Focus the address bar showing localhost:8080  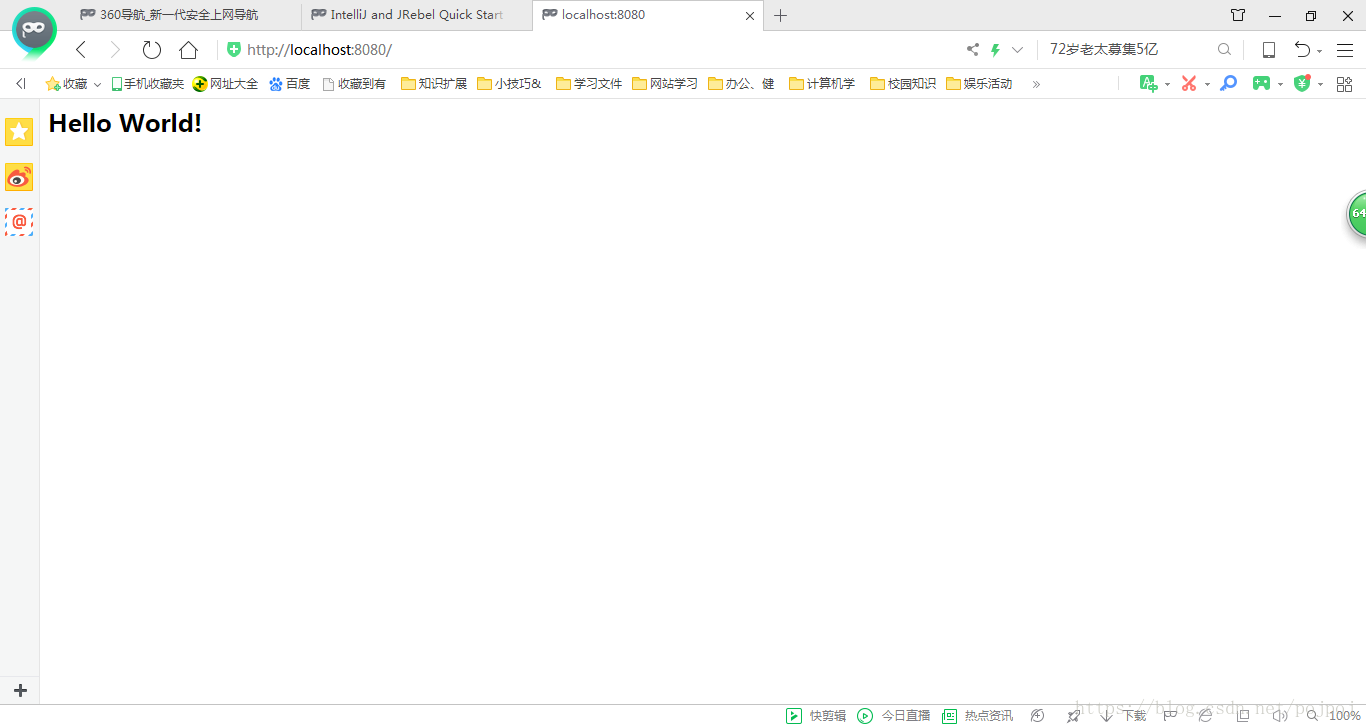pyautogui.click(x=590, y=49)
